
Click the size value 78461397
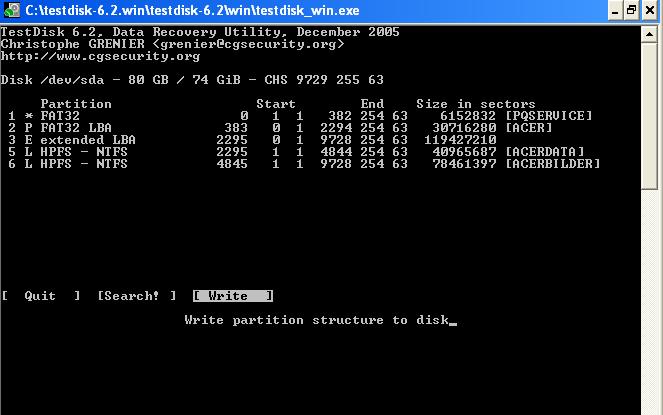click(x=464, y=164)
